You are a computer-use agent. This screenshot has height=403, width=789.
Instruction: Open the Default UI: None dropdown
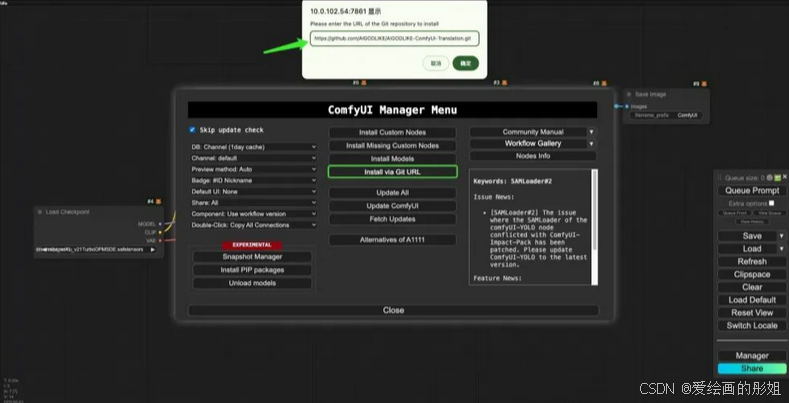[254, 192]
